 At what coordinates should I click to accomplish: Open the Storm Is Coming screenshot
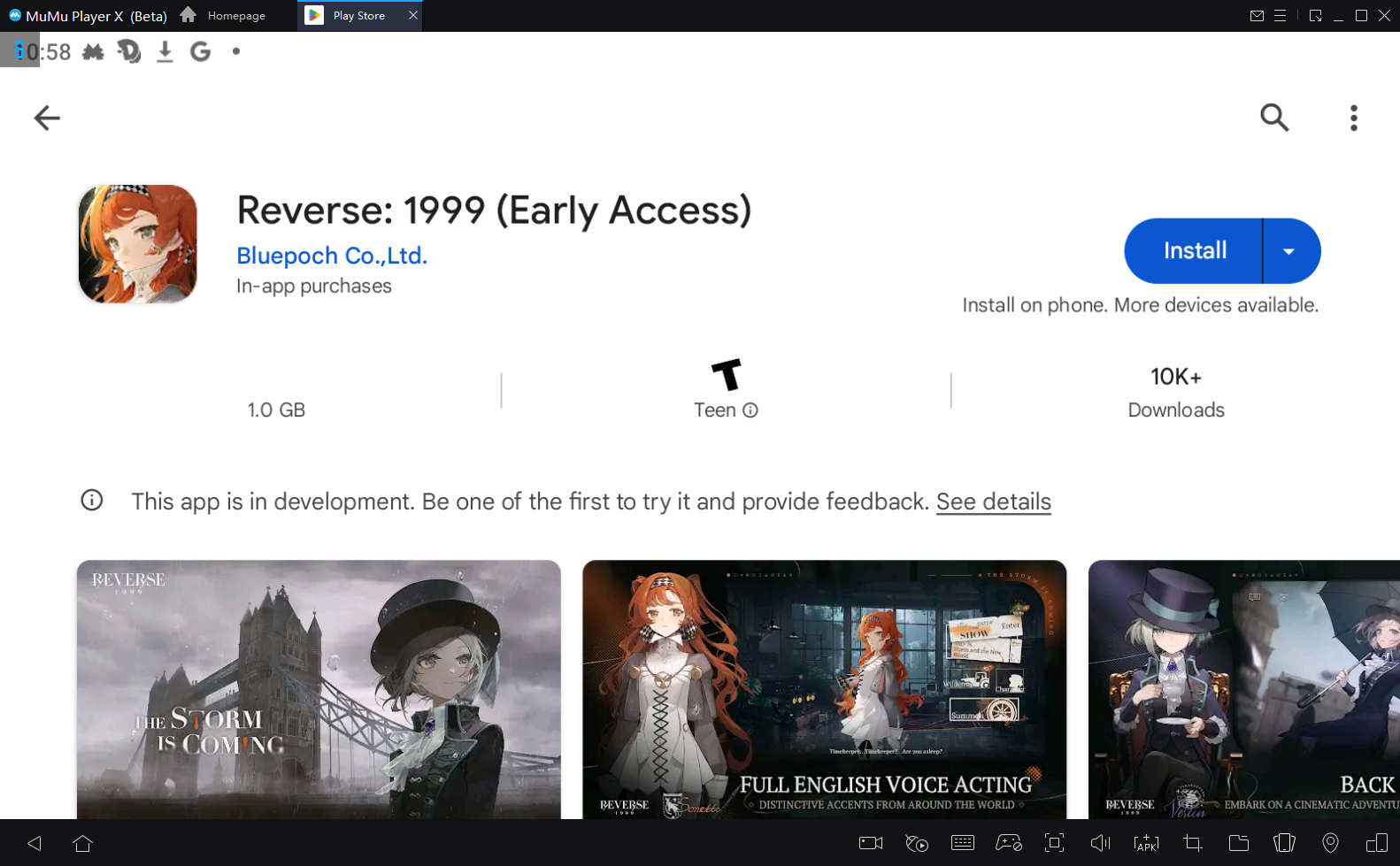(x=319, y=688)
